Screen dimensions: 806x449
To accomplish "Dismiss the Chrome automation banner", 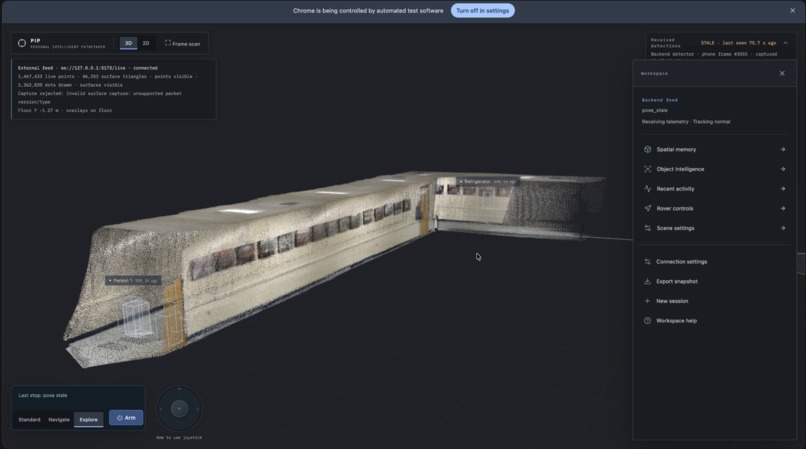I will pyautogui.click(x=792, y=11).
